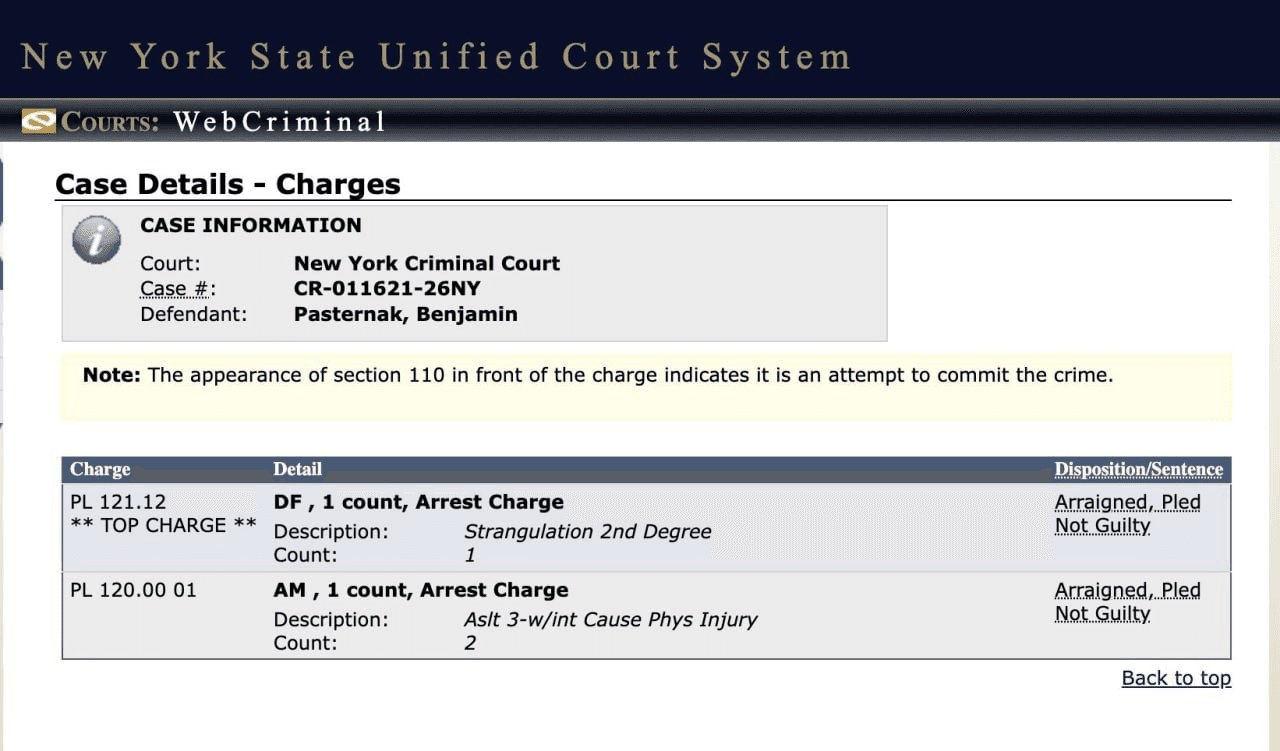
Task: Click the case information info icon
Action: [96, 241]
